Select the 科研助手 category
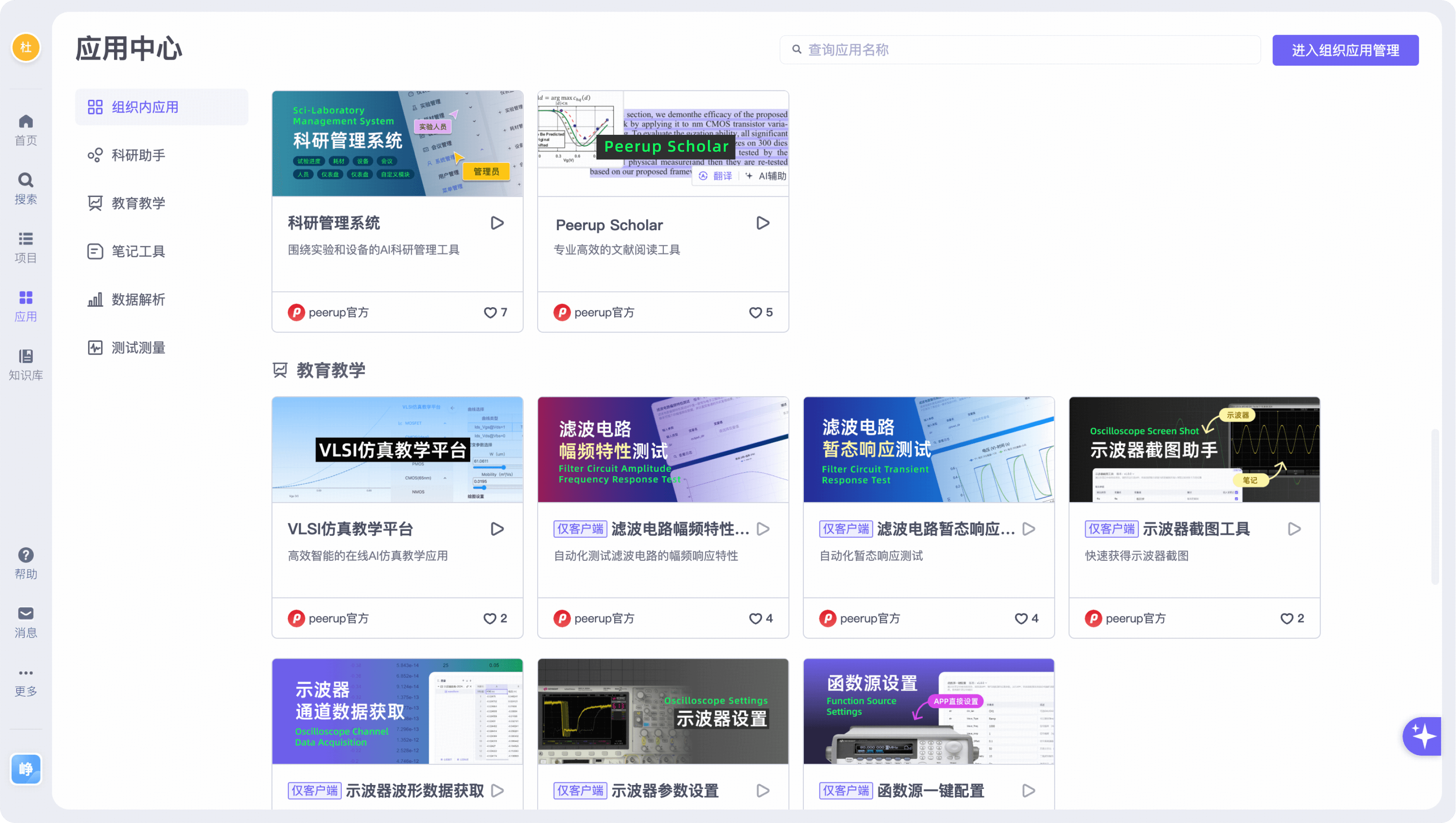The width and height of the screenshot is (1456, 823). tap(138, 156)
